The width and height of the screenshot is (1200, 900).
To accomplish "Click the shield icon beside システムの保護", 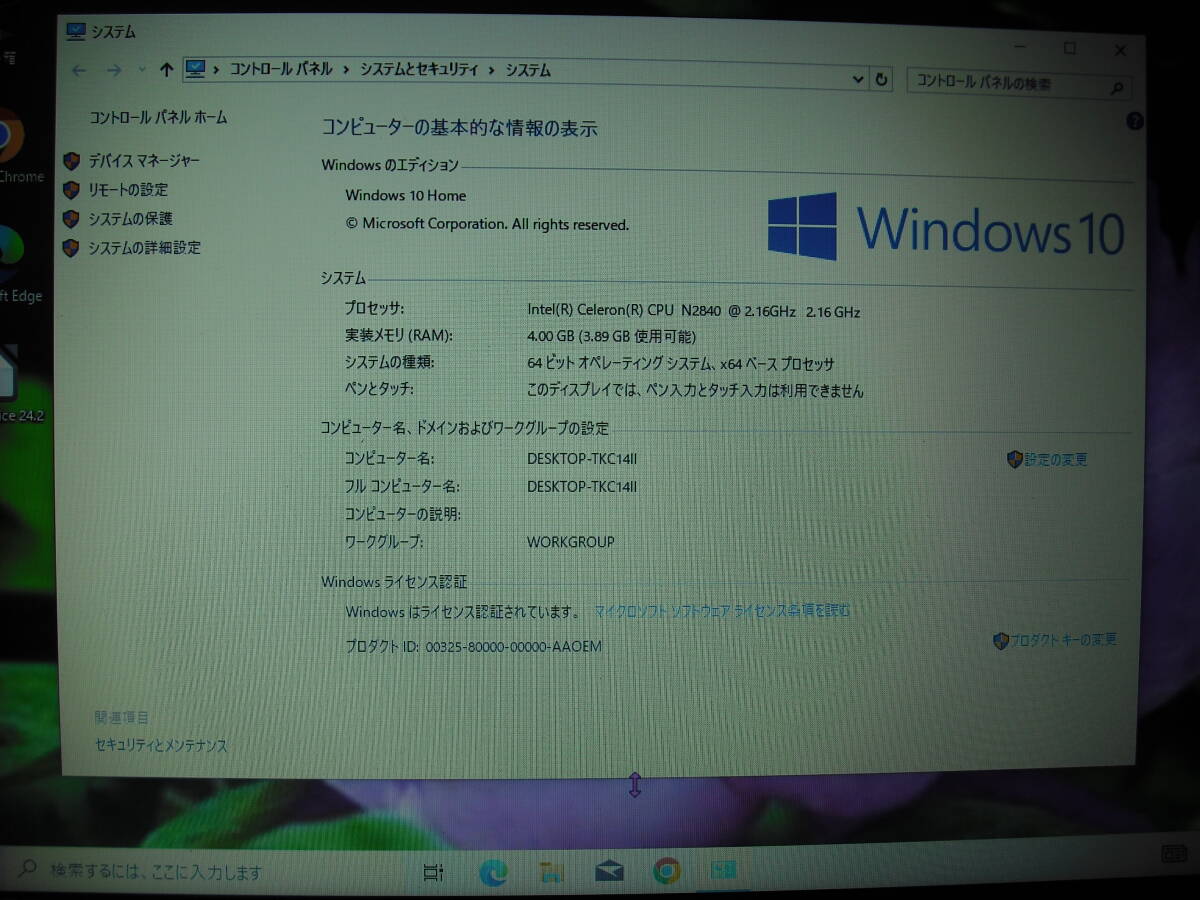I will coord(71,218).
